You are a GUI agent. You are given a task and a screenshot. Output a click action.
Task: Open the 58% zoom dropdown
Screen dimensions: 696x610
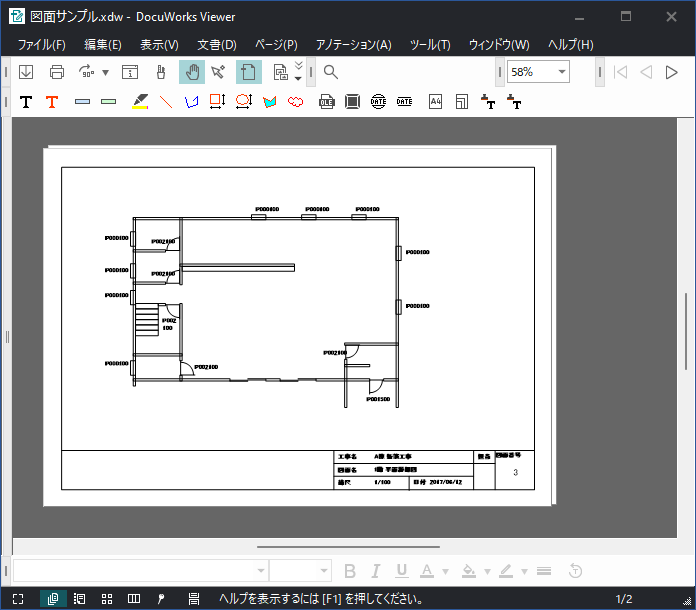(x=562, y=72)
